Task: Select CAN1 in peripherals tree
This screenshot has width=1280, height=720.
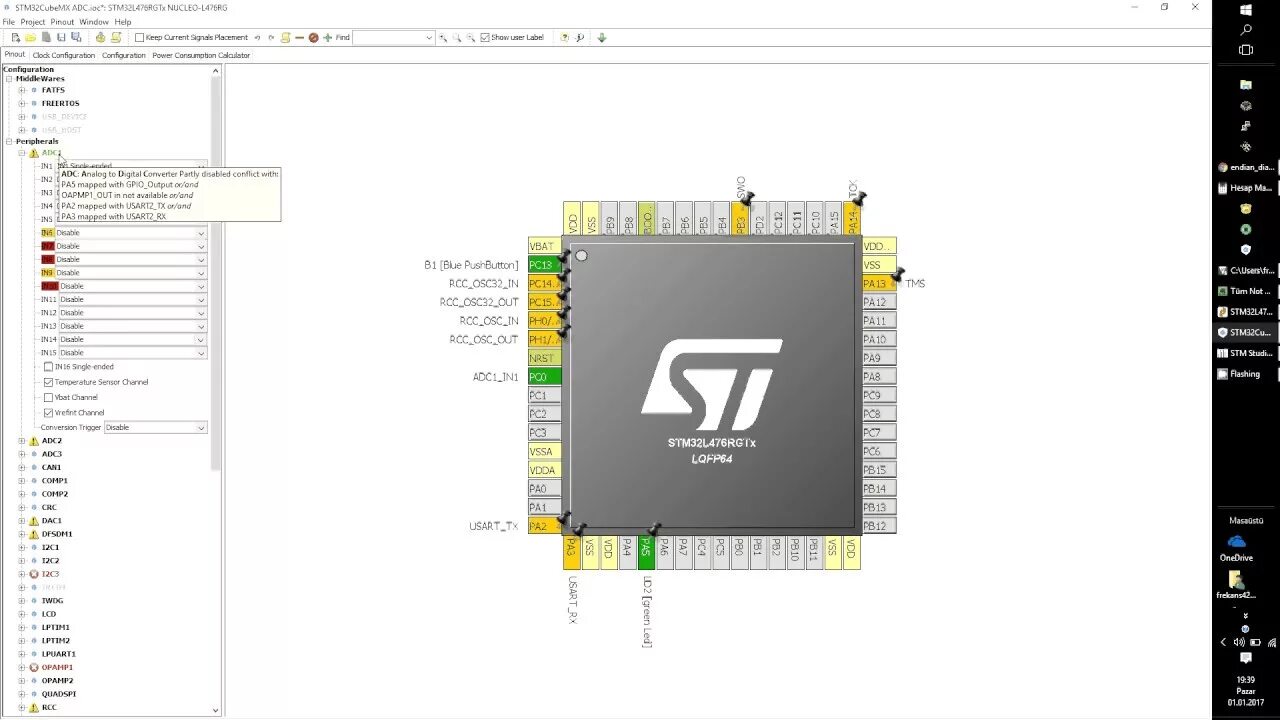Action: point(51,467)
